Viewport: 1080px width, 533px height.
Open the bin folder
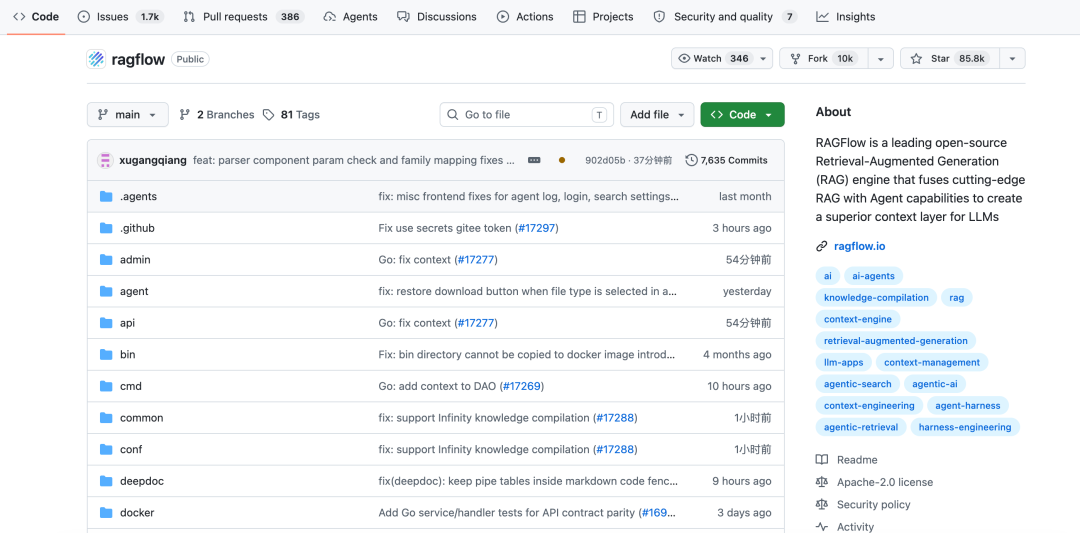(x=127, y=355)
